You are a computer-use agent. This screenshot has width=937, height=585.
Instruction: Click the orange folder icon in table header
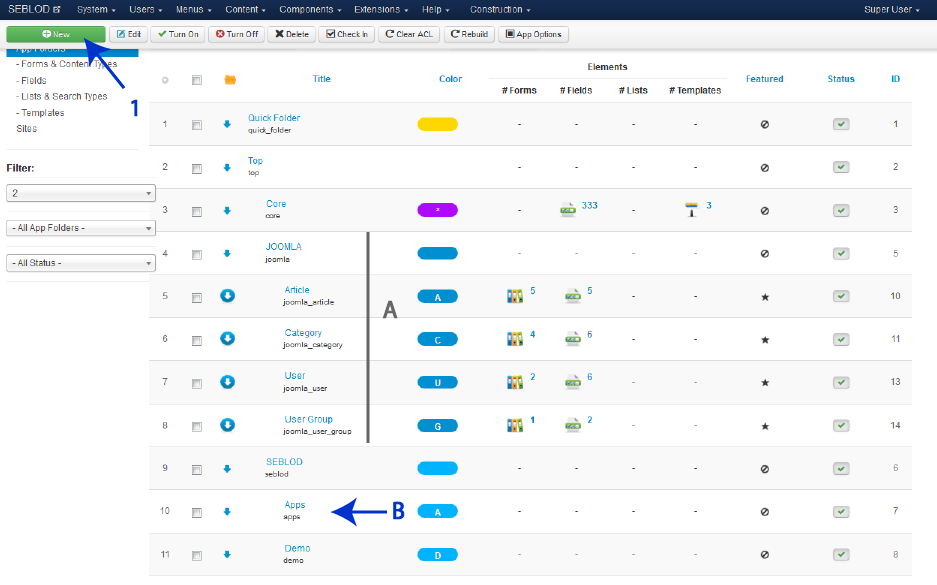pyautogui.click(x=230, y=79)
